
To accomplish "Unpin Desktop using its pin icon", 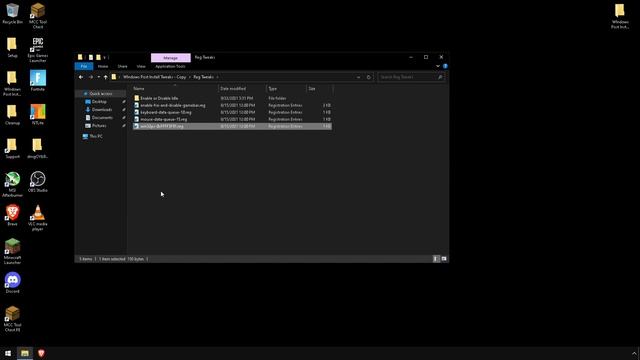I will pyautogui.click(x=124, y=102).
